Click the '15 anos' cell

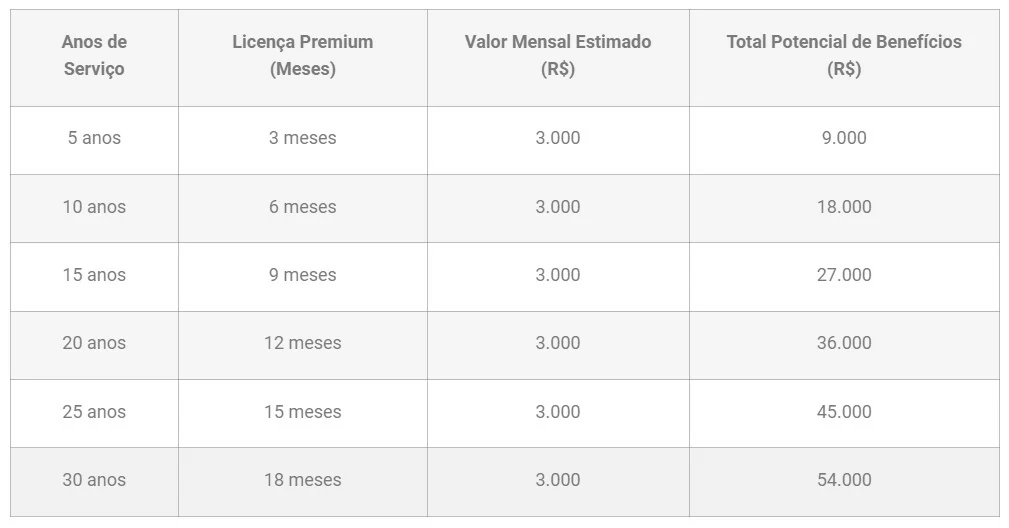tap(94, 275)
